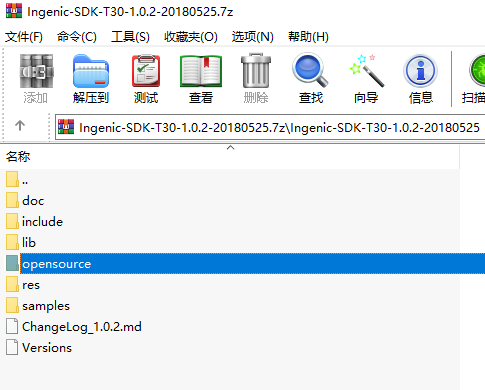Select the 'samples' folder name
The image size is (485, 390).
point(46,306)
